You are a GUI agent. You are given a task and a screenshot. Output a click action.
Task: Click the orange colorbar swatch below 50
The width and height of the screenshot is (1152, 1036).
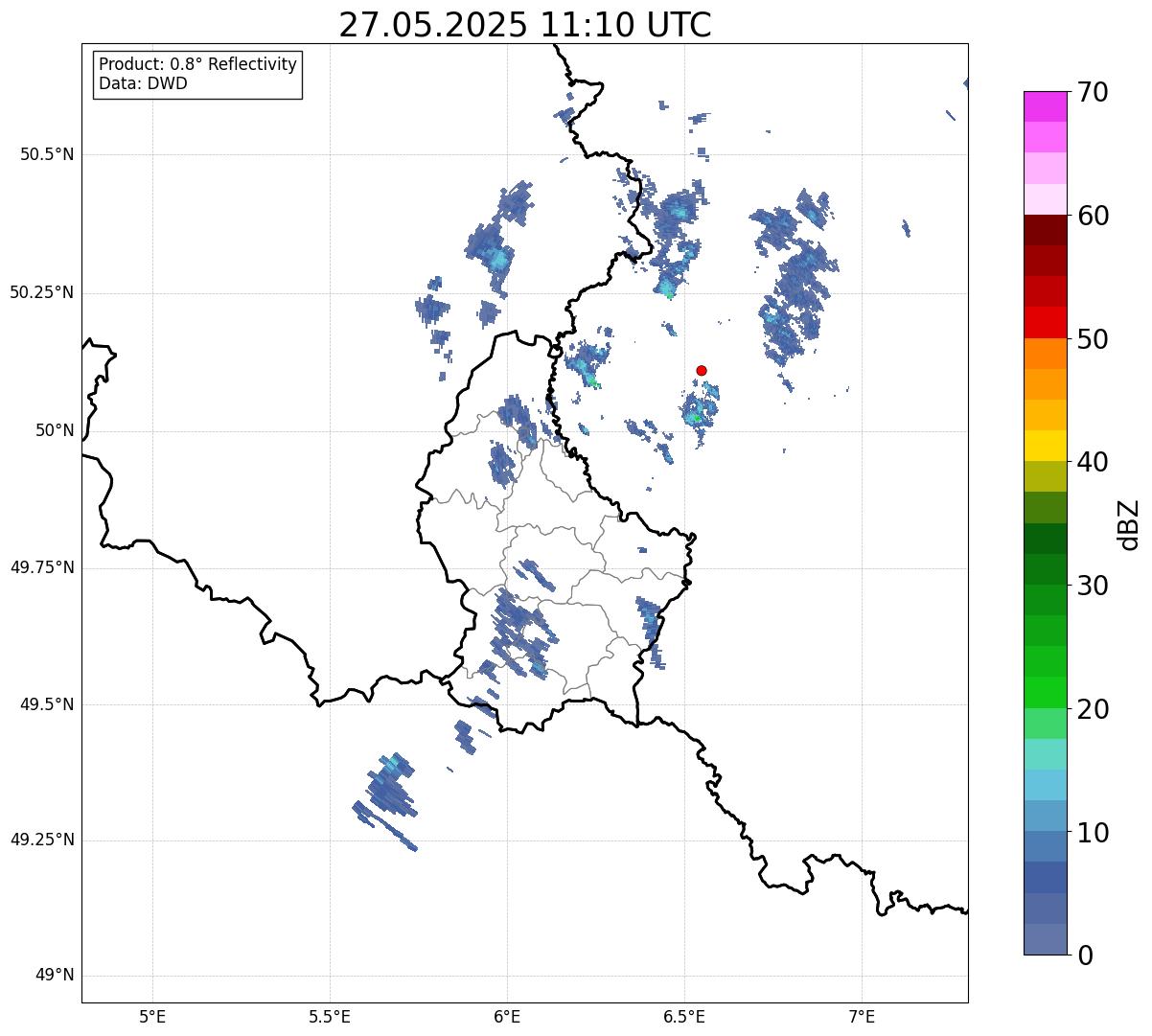click(1045, 354)
